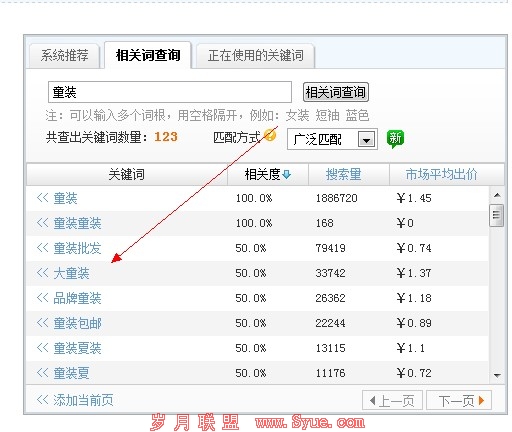Image resolution: width=512 pixels, height=432 pixels.
Task: Click the scrollbar down arrow
Action: [497, 375]
